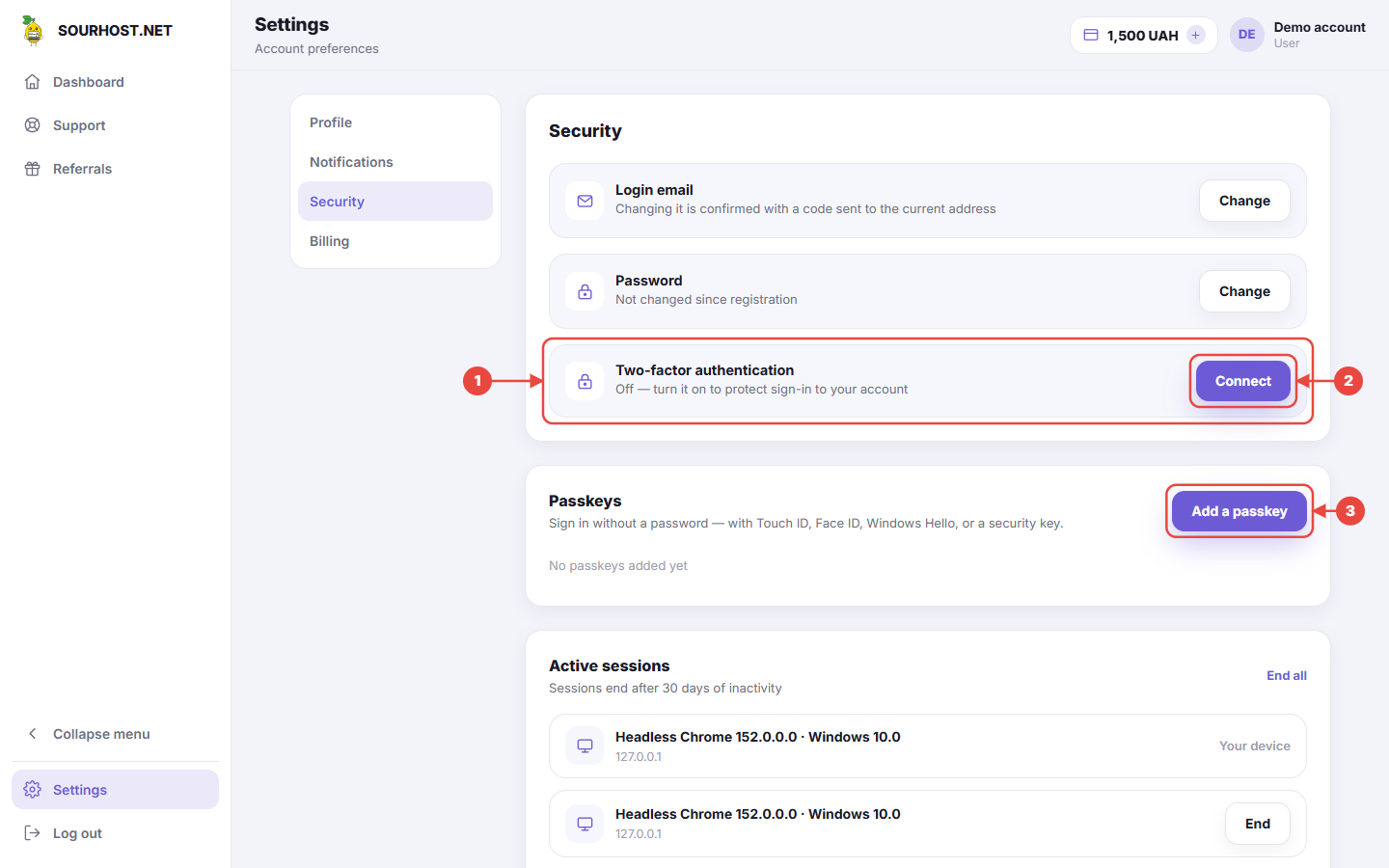Select Settings in the sidebar

tap(115, 790)
